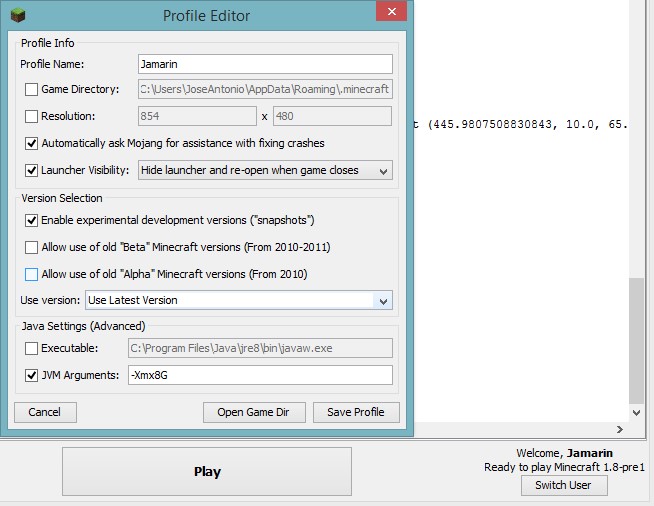This screenshot has height=506, width=654.
Task: Click the log line with 445.9807508830843
Action: tap(521, 124)
